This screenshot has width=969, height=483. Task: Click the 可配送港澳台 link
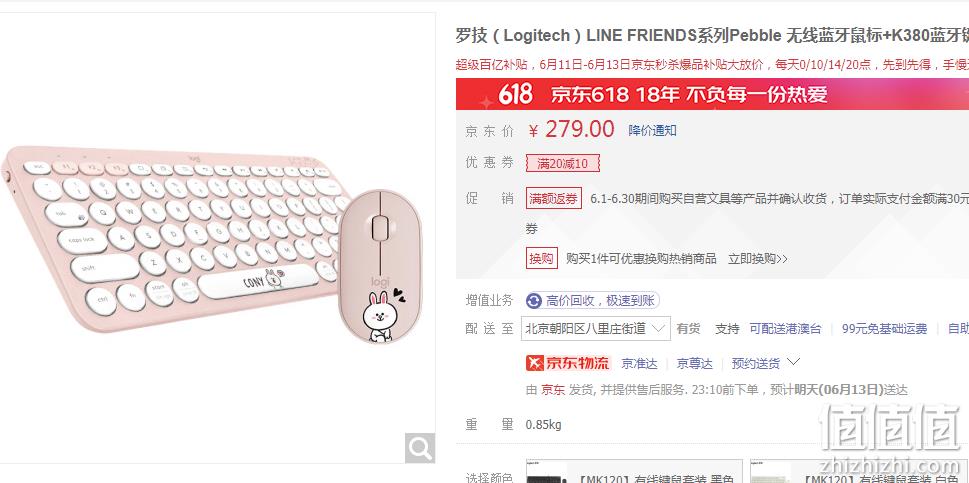pyautogui.click(x=785, y=329)
